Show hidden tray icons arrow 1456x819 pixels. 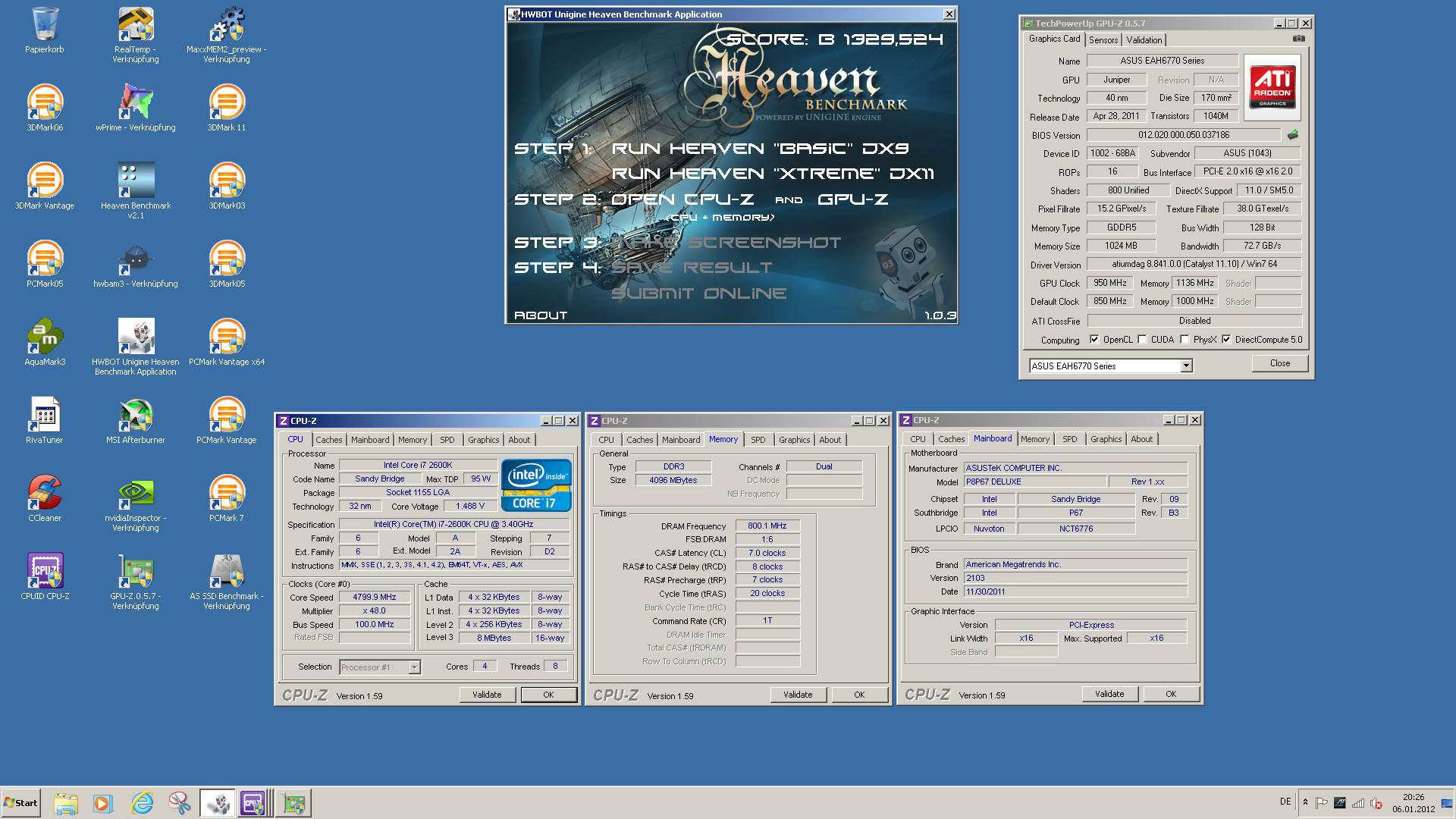[x=1305, y=802]
